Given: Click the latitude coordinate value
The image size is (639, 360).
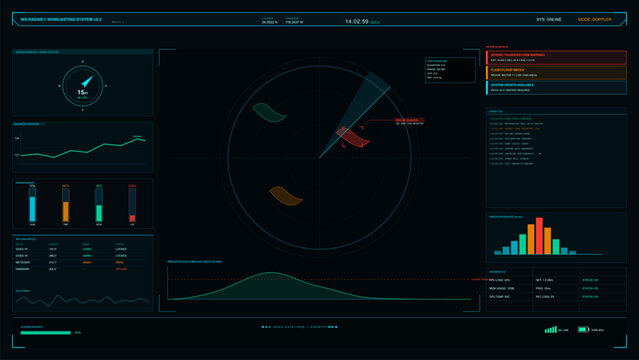Looking at the screenshot, I should [270, 22].
